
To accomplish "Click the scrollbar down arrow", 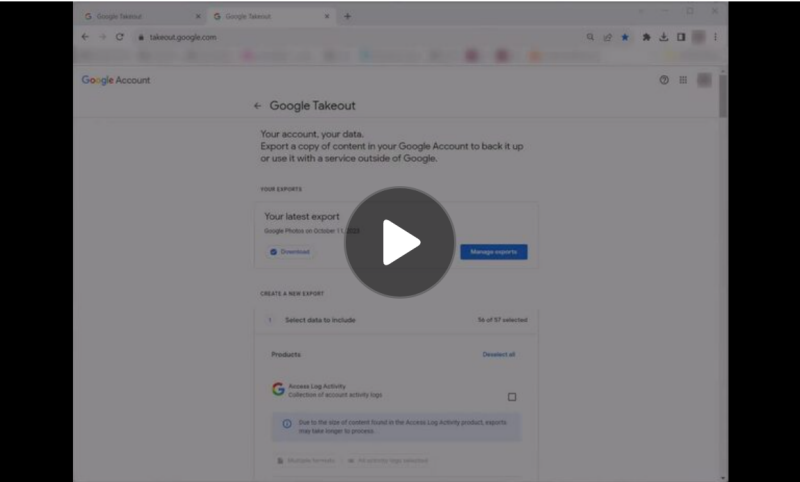I will coord(722,478).
